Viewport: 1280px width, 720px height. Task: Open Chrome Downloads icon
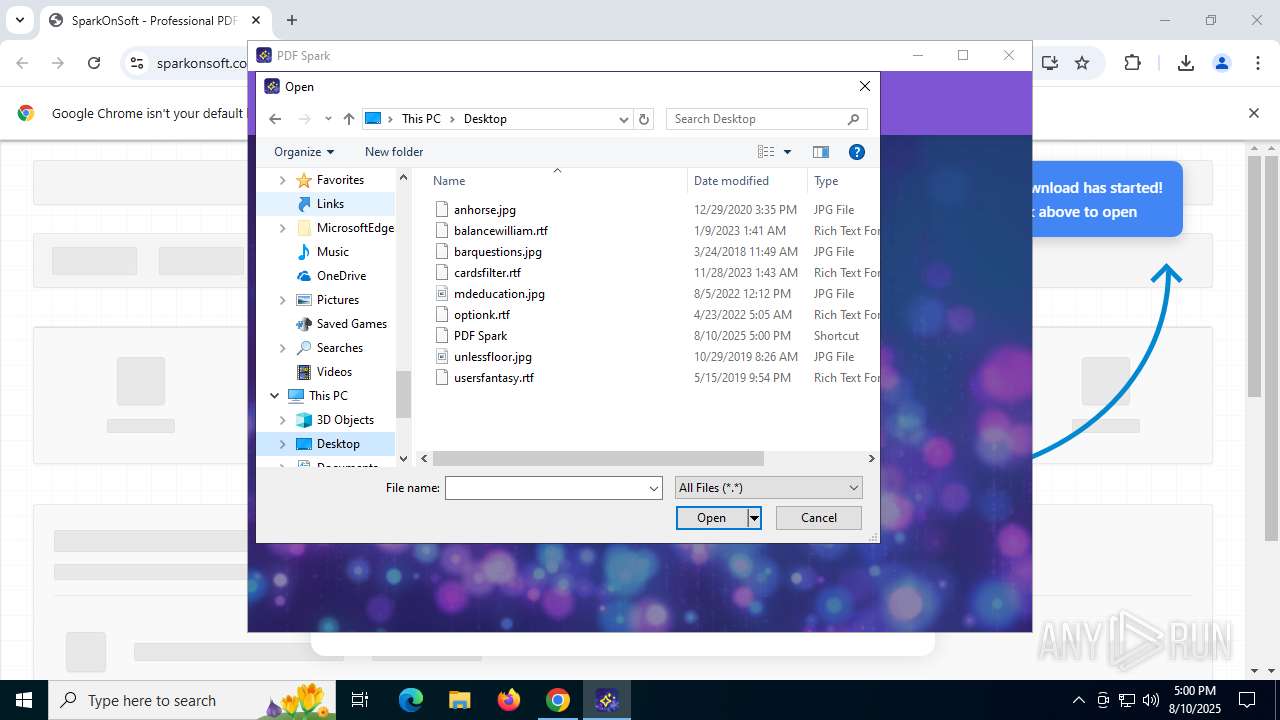point(1186,63)
